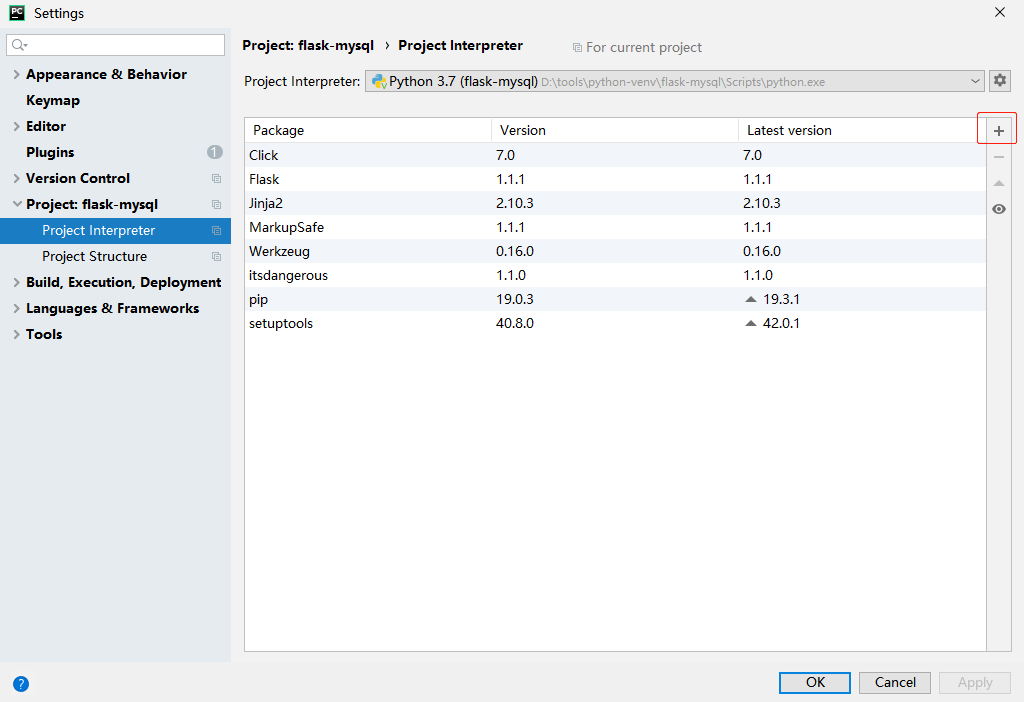
Task: Select the Jinja2 package row
Action: pos(615,203)
